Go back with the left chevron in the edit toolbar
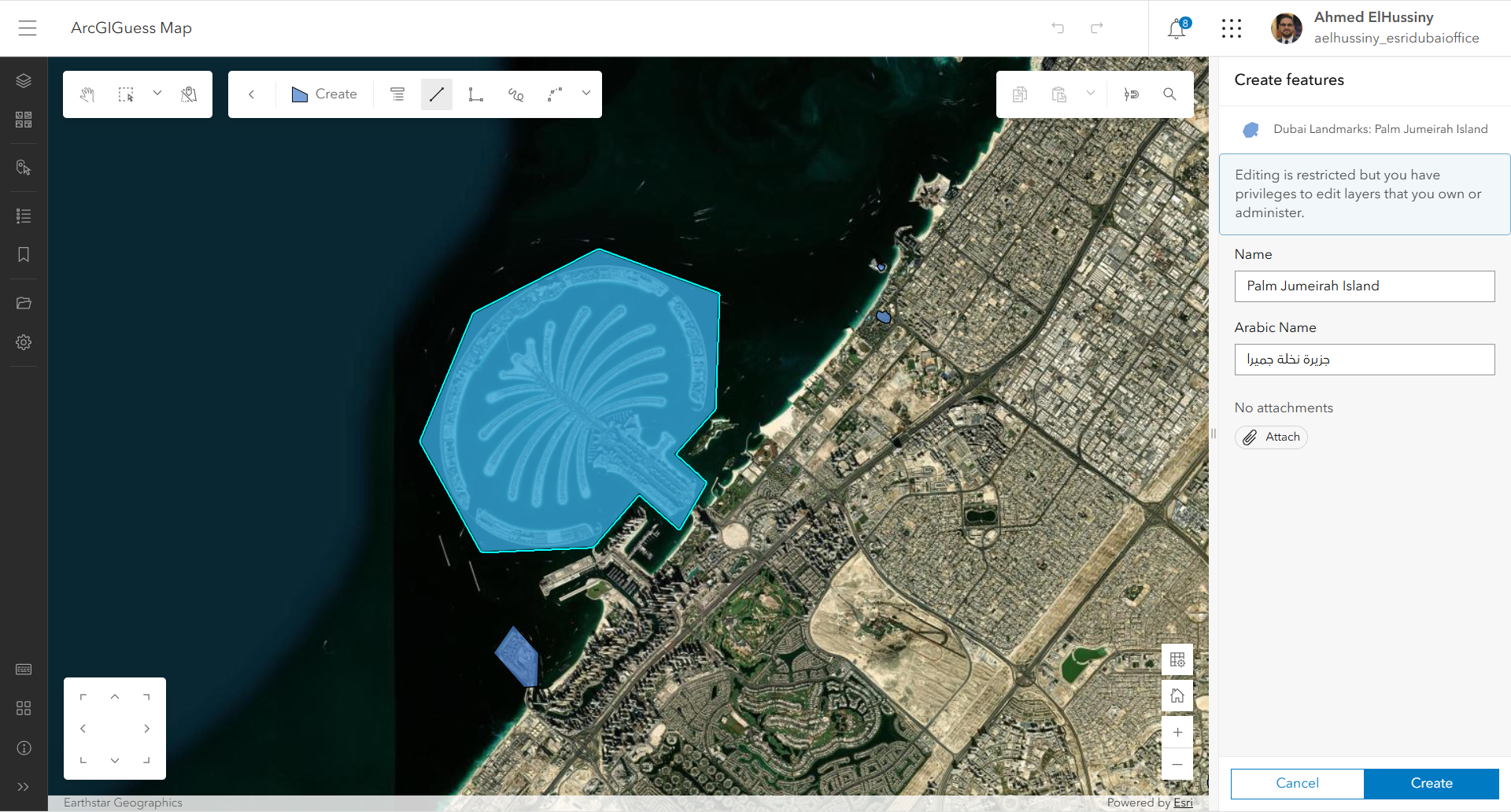1511x812 pixels. 252,94
